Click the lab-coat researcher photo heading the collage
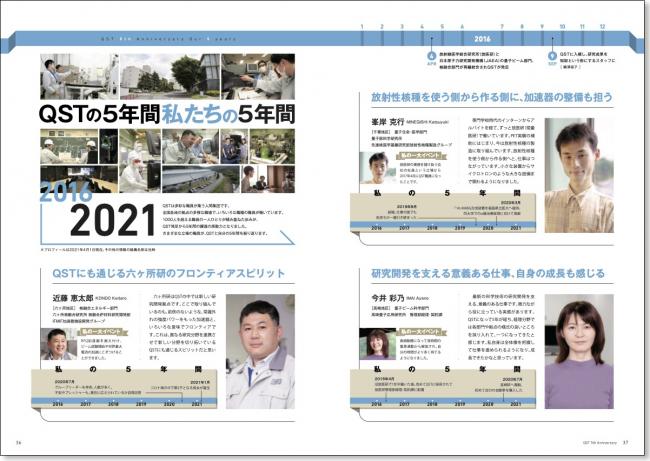The image size is (650, 461). [x=79, y=76]
